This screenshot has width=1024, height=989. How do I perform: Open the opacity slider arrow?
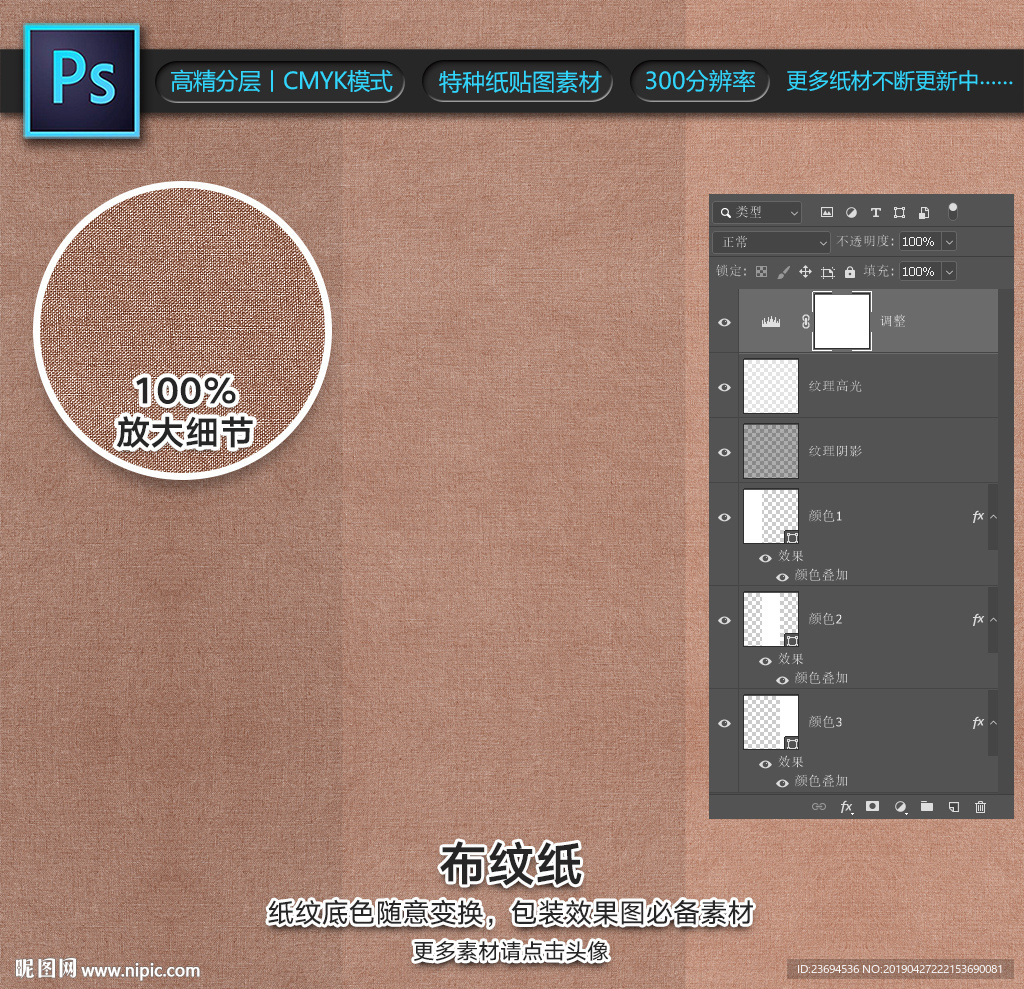[950, 242]
